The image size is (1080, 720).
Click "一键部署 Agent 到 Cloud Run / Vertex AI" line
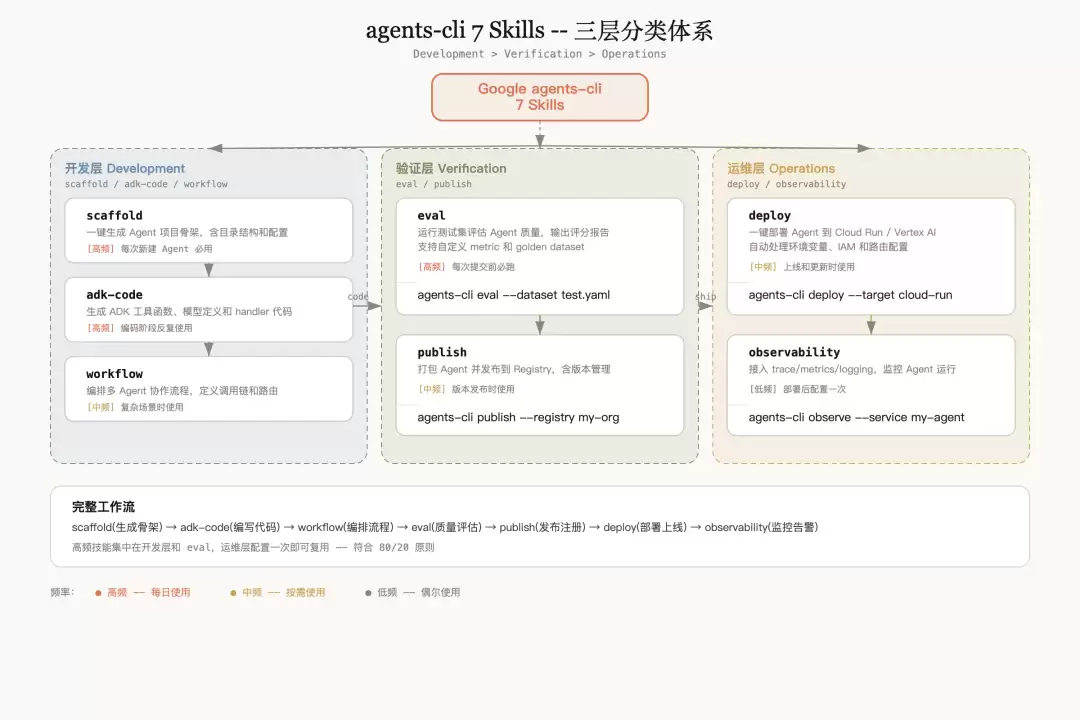pos(842,232)
